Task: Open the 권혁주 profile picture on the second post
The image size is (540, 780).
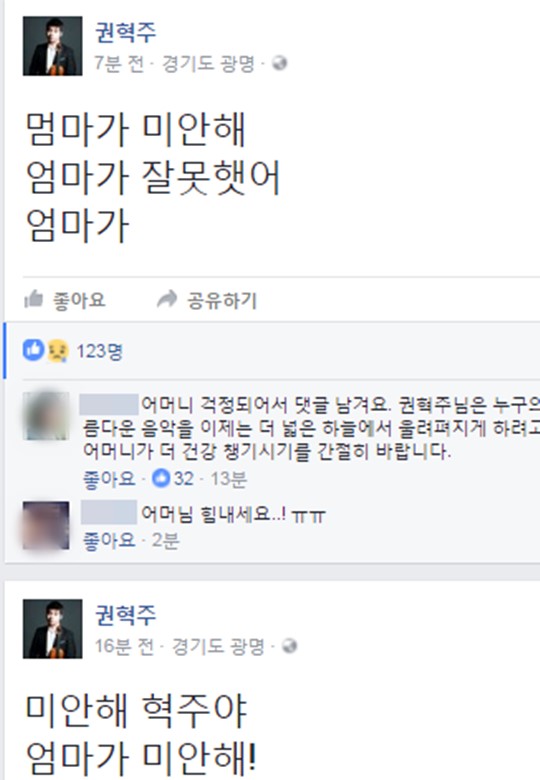Action: (52, 629)
